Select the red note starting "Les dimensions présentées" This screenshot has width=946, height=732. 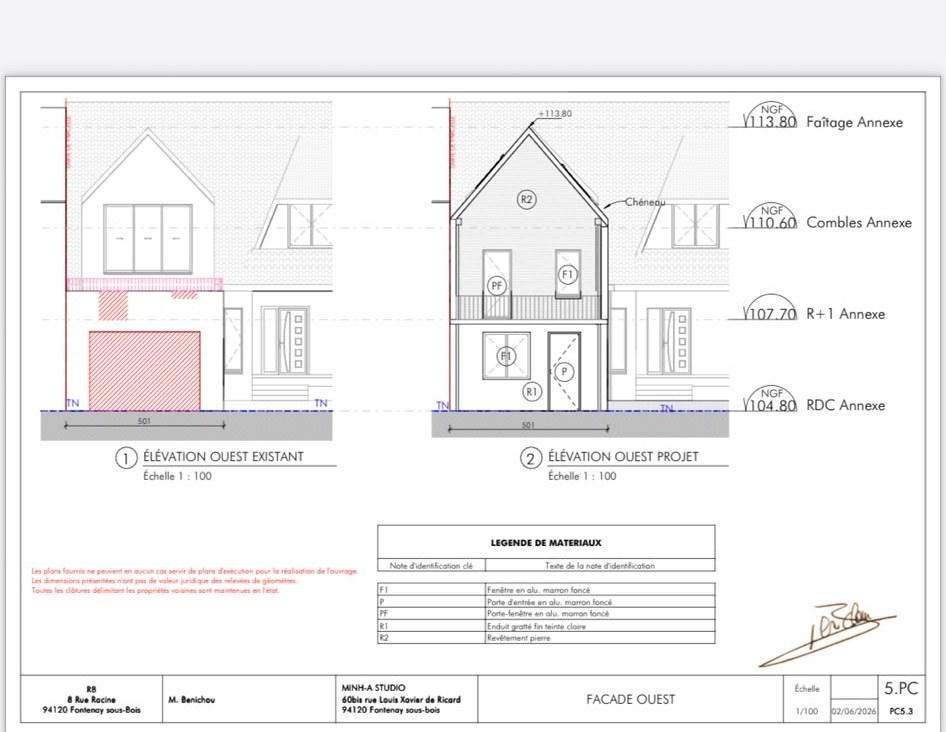[164, 581]
